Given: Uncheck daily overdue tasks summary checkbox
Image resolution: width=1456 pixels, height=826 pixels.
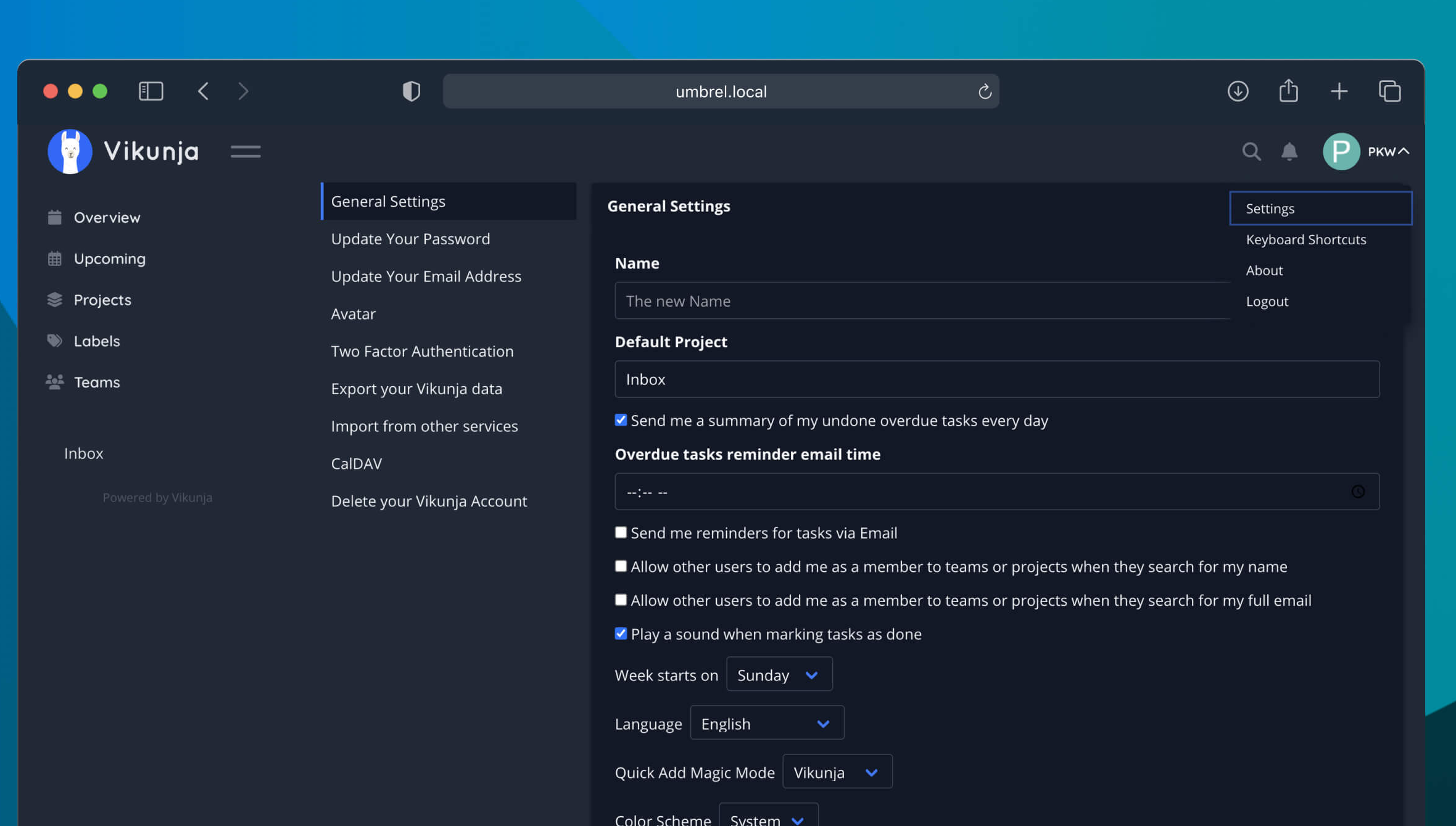Looking at the screenshot, I should [x=621, y=420].
